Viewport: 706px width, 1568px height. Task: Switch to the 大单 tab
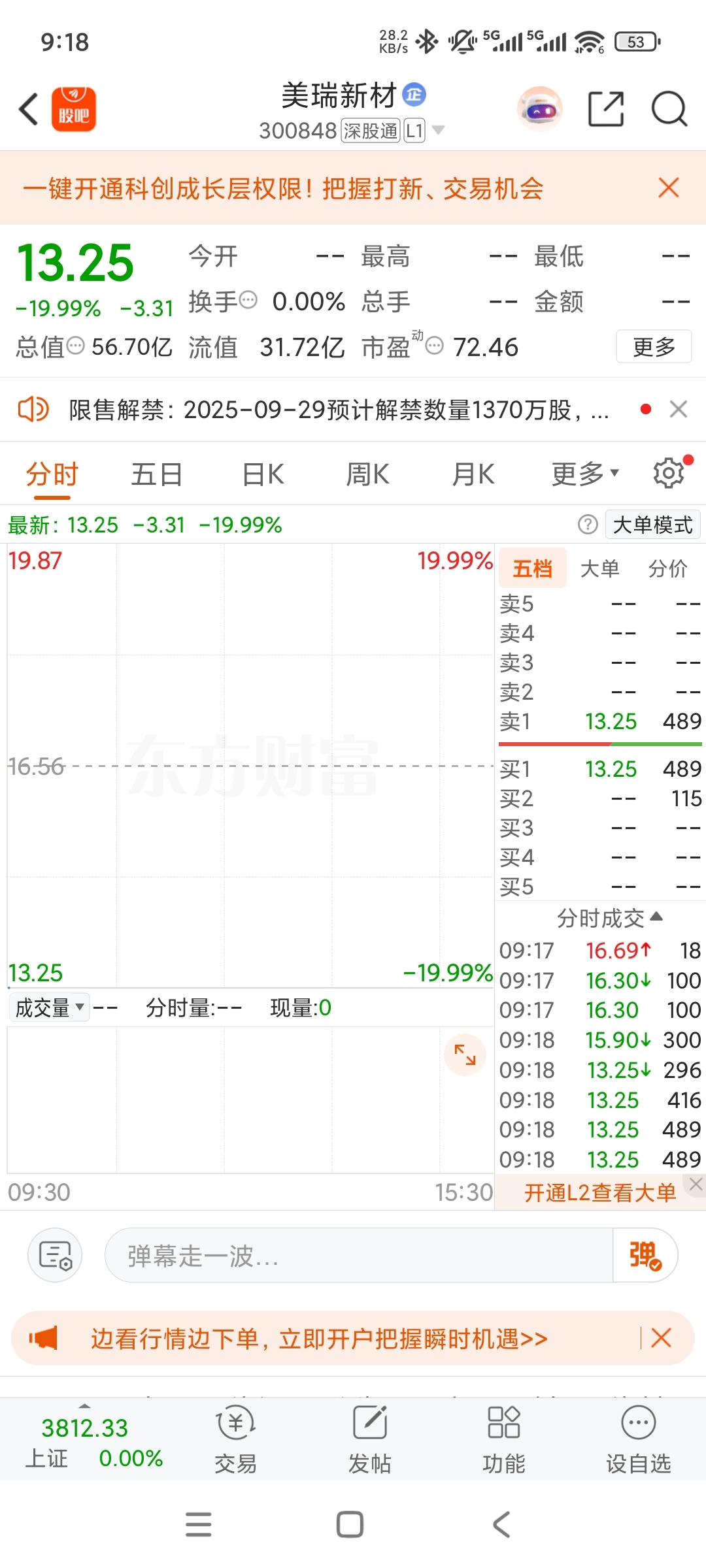[x=600, y=568]
